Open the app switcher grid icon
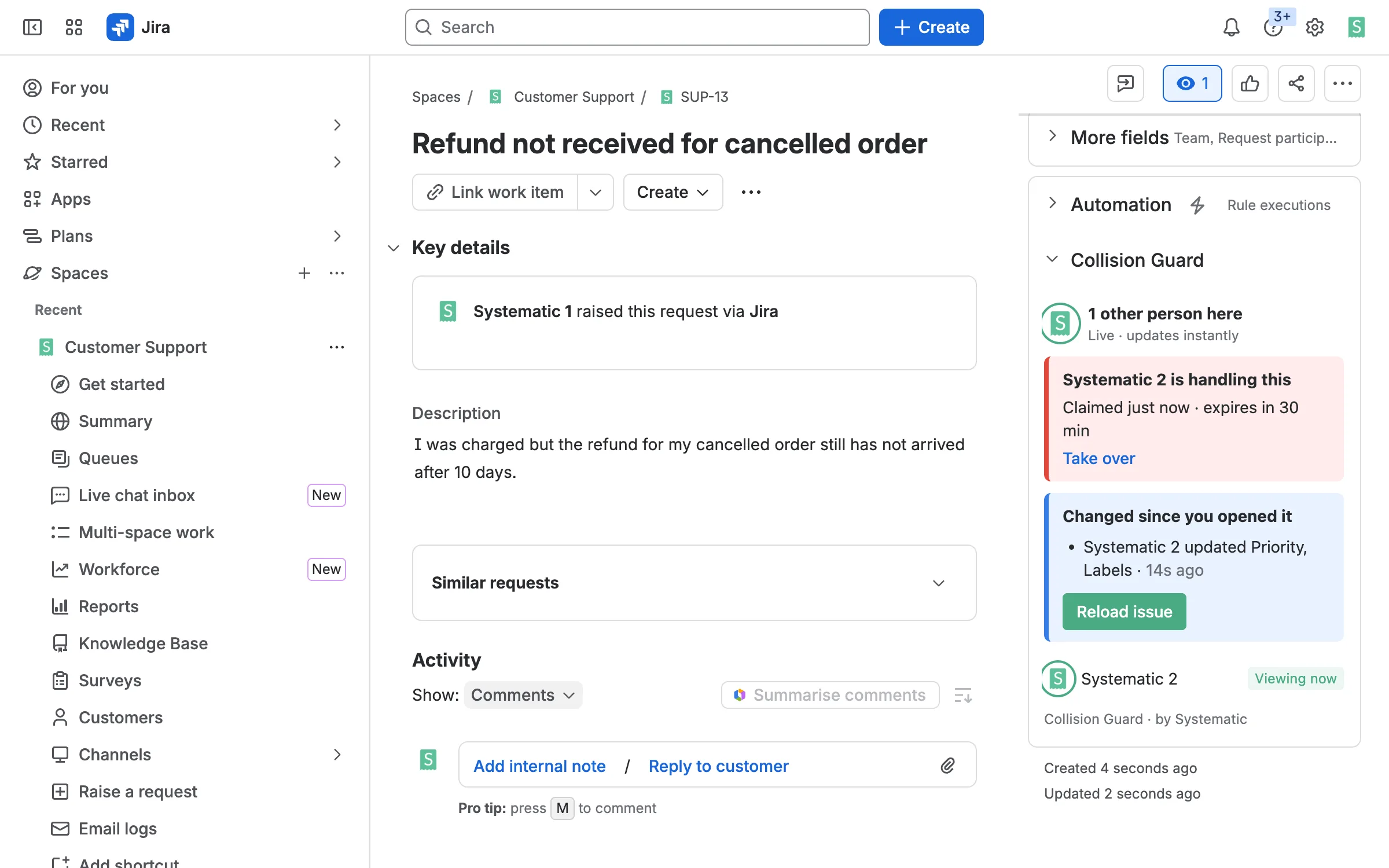This screenshot has width=1389, height=868. coord(74,27)
